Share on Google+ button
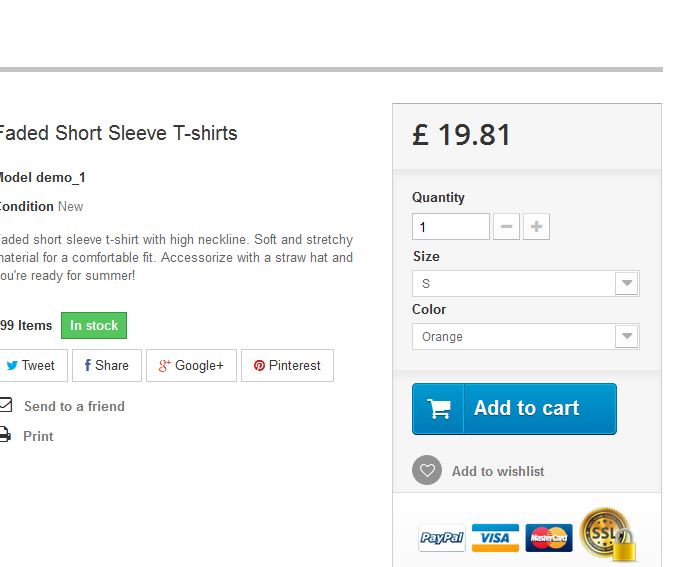 click(191, 366)
